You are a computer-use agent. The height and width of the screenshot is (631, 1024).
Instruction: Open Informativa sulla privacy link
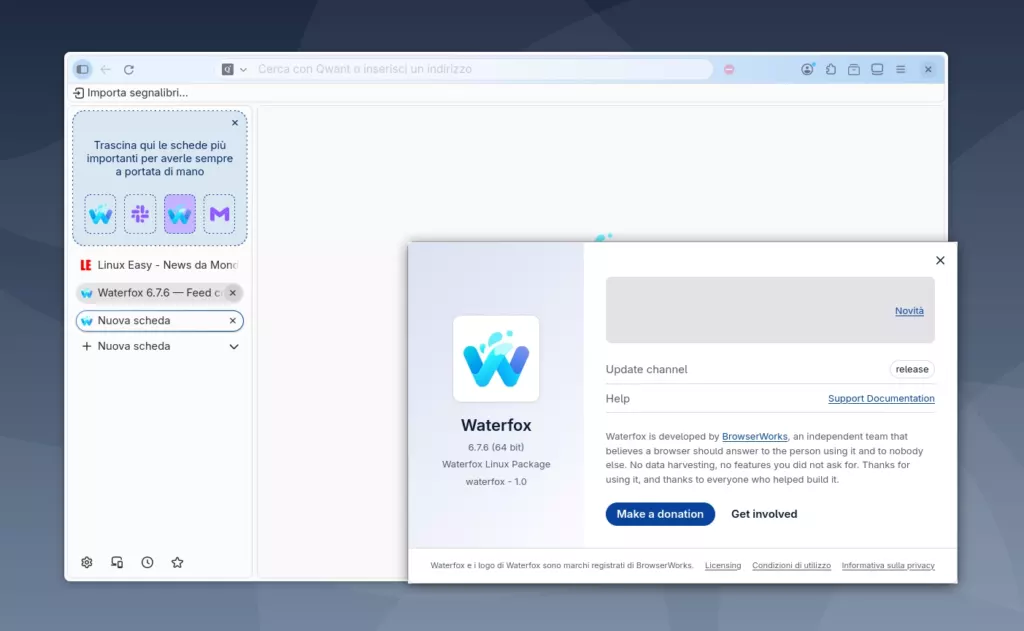888,566
